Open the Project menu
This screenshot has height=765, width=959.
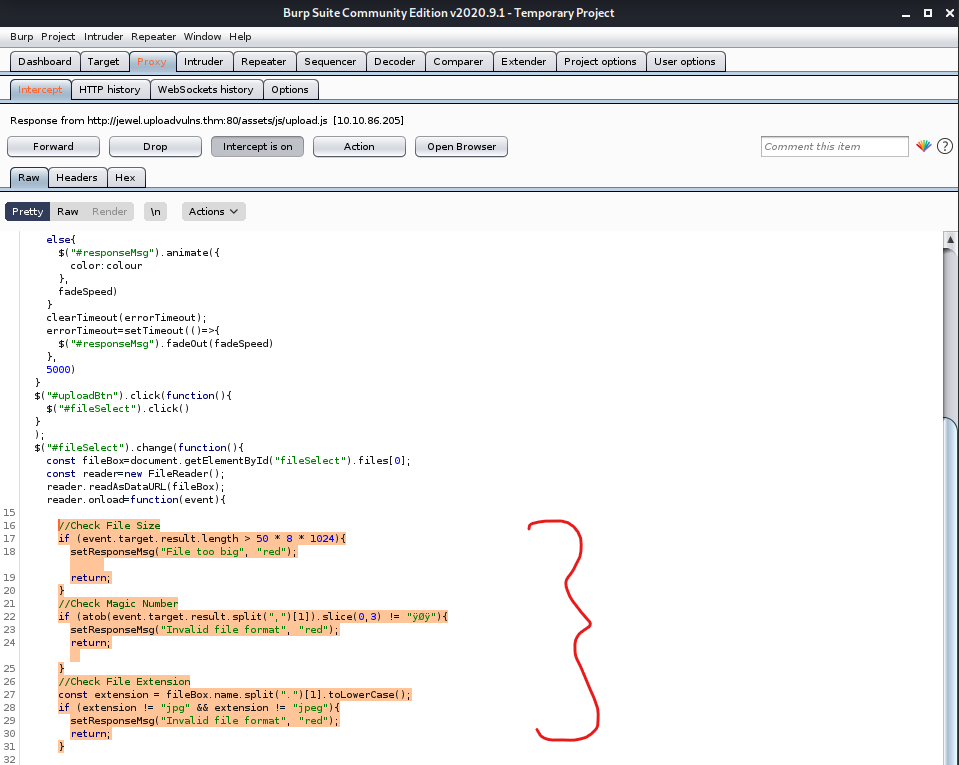coord(58,37)
